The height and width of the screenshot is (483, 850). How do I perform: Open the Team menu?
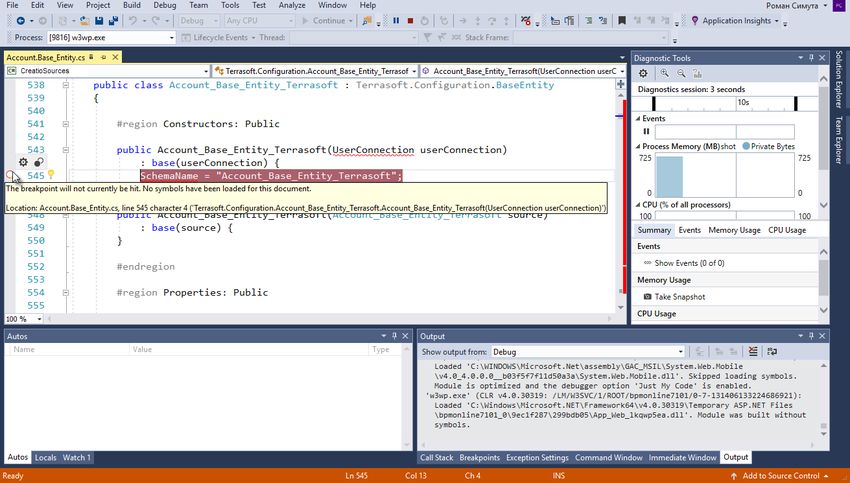point(198,5)
